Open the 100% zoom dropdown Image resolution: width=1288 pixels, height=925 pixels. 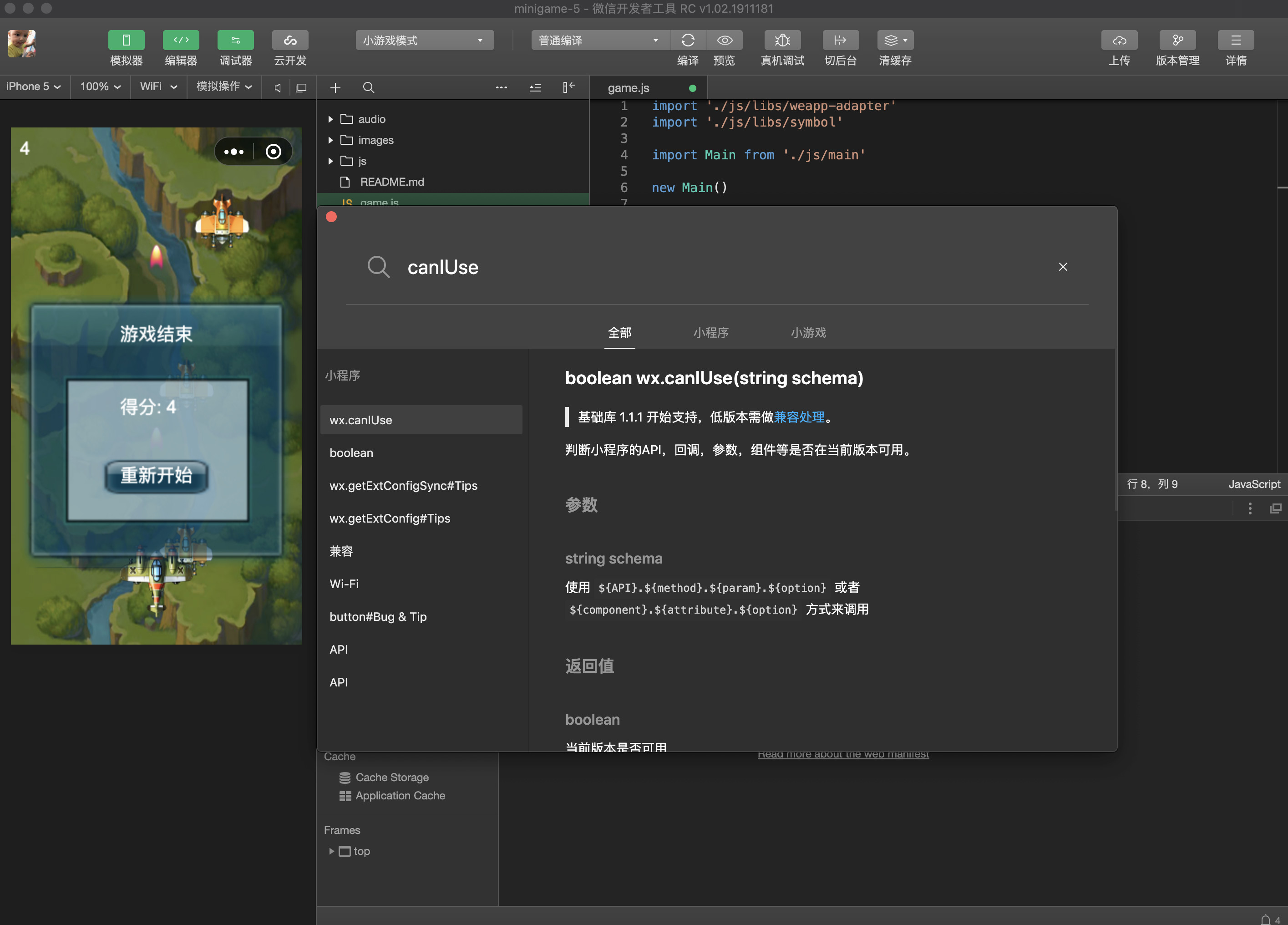(x=100, y=87)
